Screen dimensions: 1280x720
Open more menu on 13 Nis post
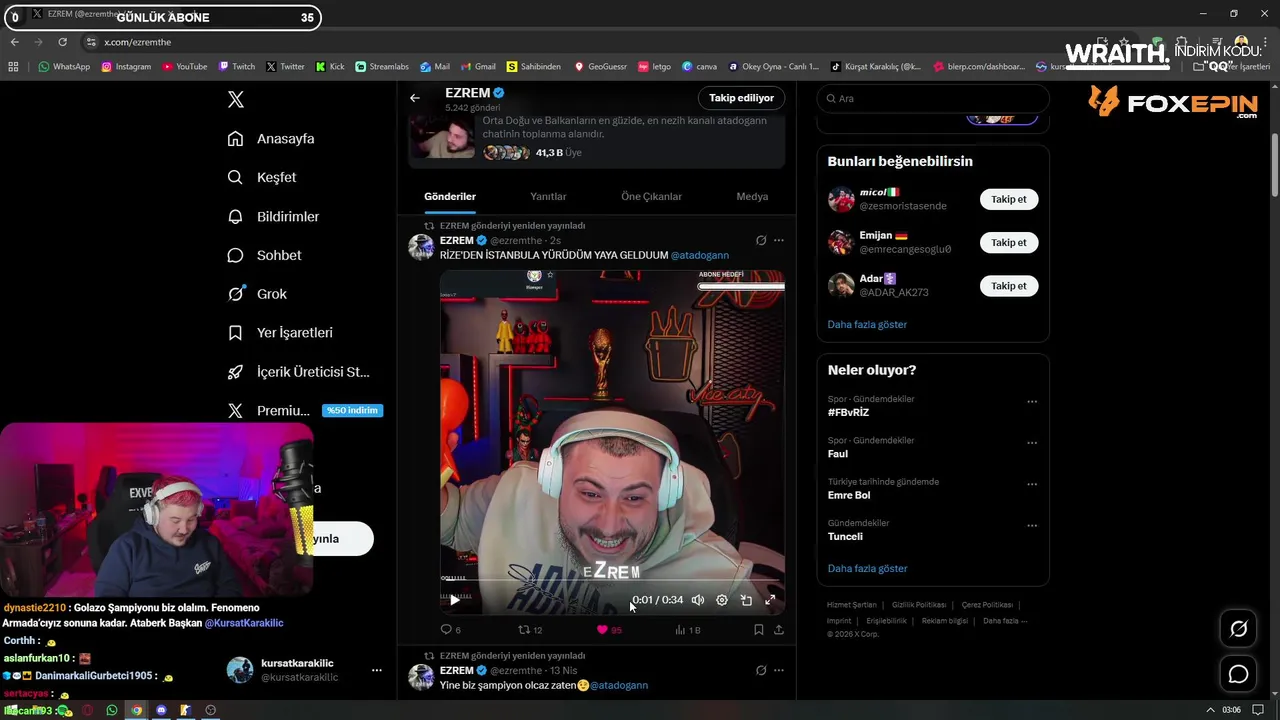click(x=779, y=670)
